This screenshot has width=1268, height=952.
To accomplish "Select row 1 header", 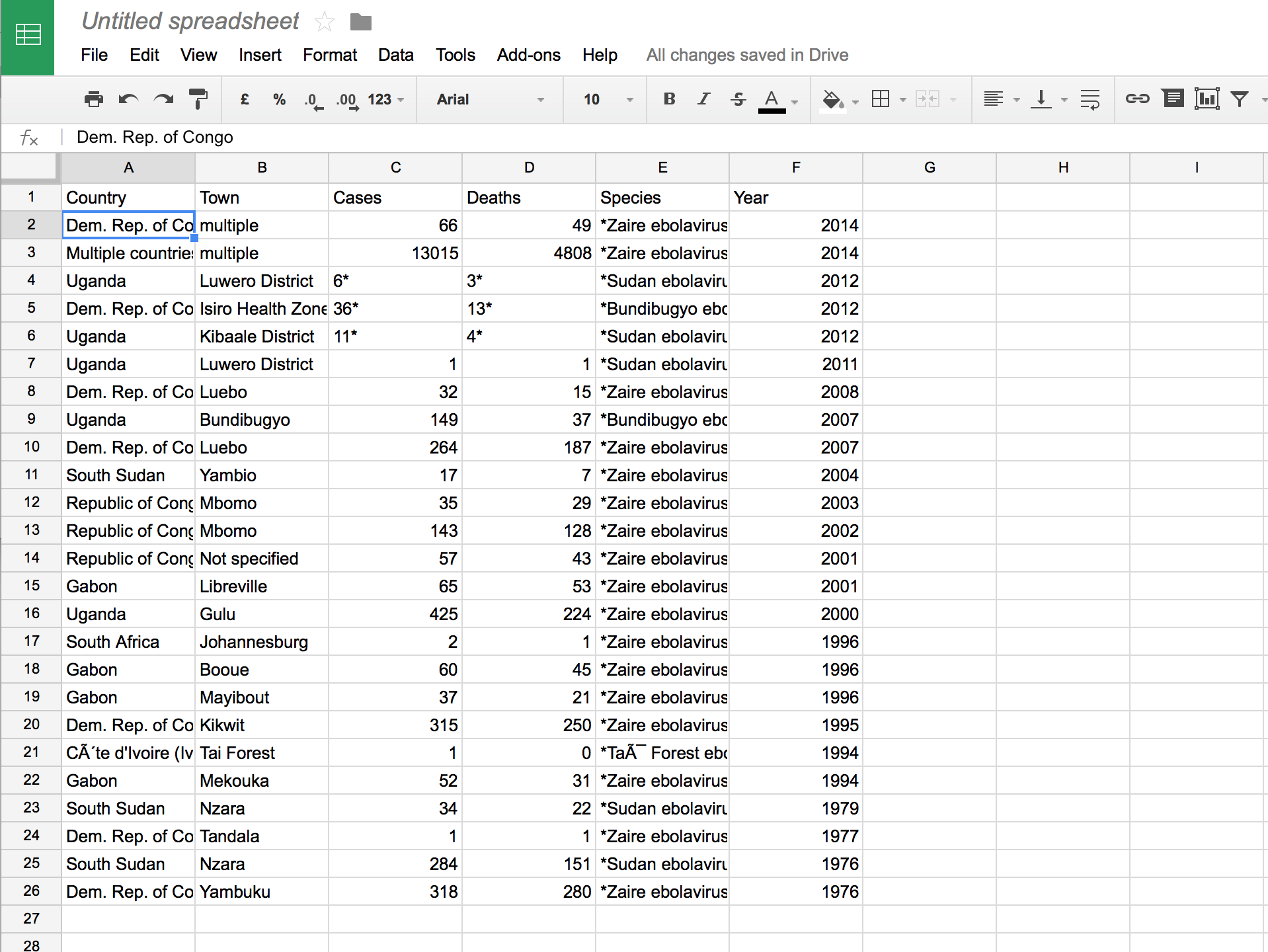I will coord(31,197).
